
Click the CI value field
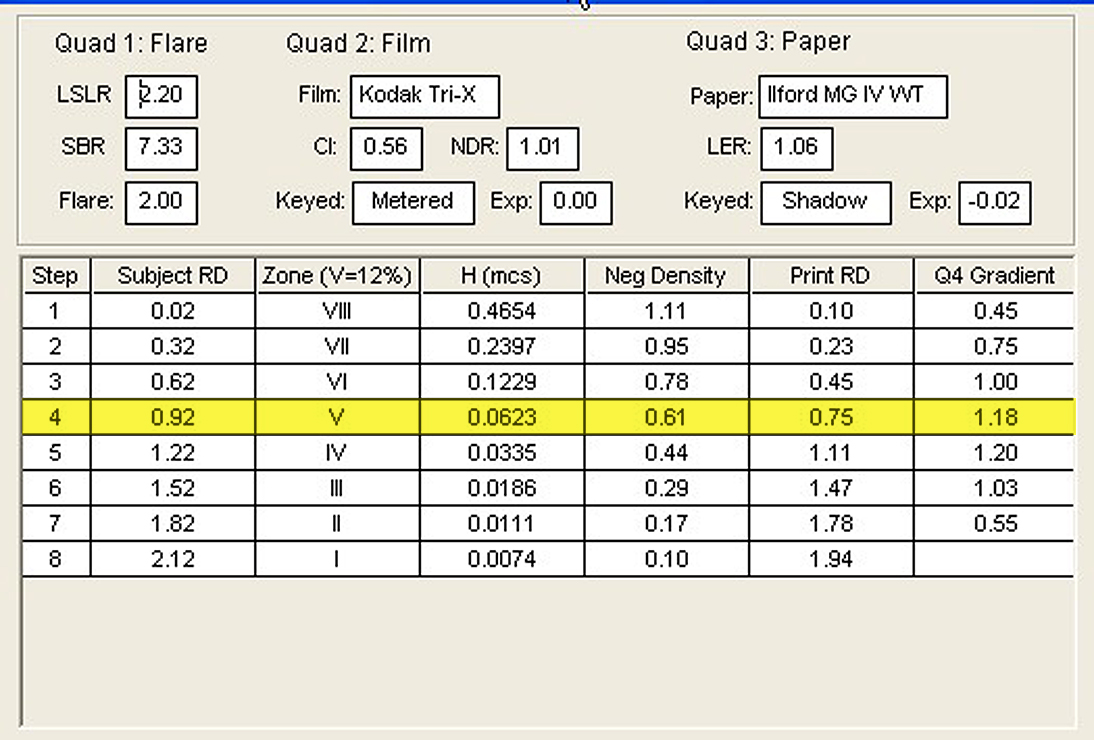coord(386,149)
